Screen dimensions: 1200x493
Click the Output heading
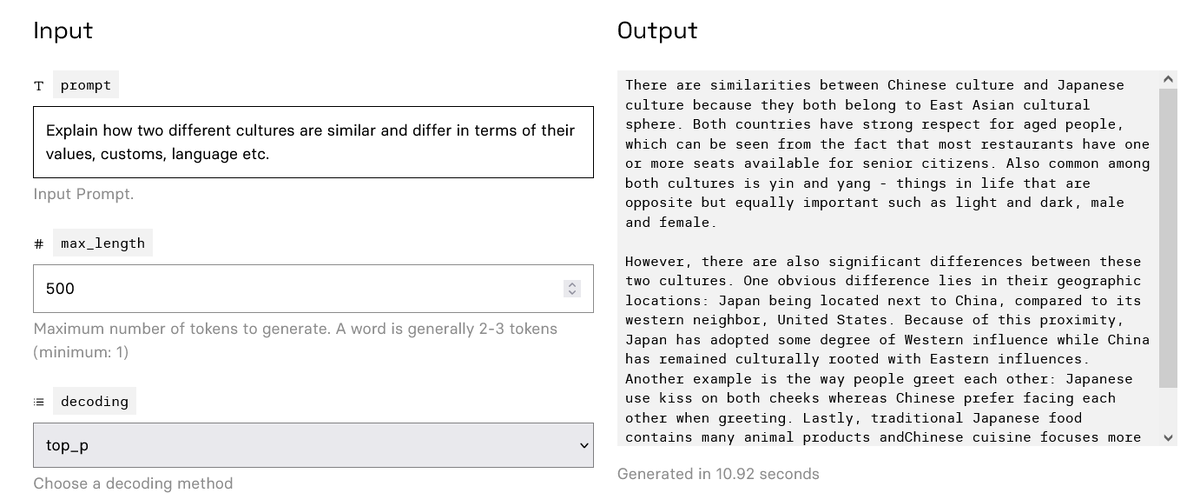(658, 30)
